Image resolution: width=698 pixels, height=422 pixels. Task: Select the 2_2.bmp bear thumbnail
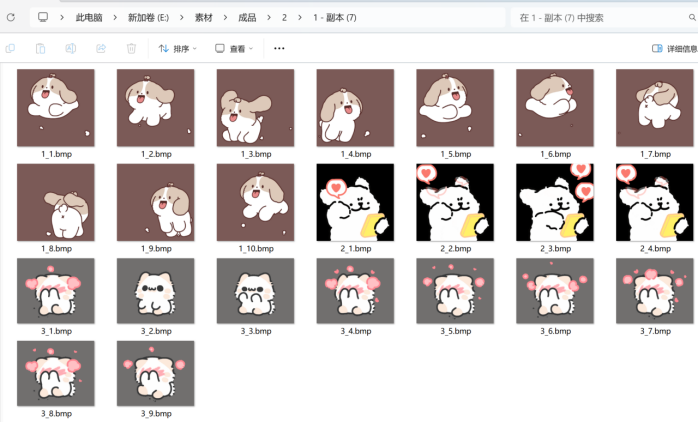[455, 202]
